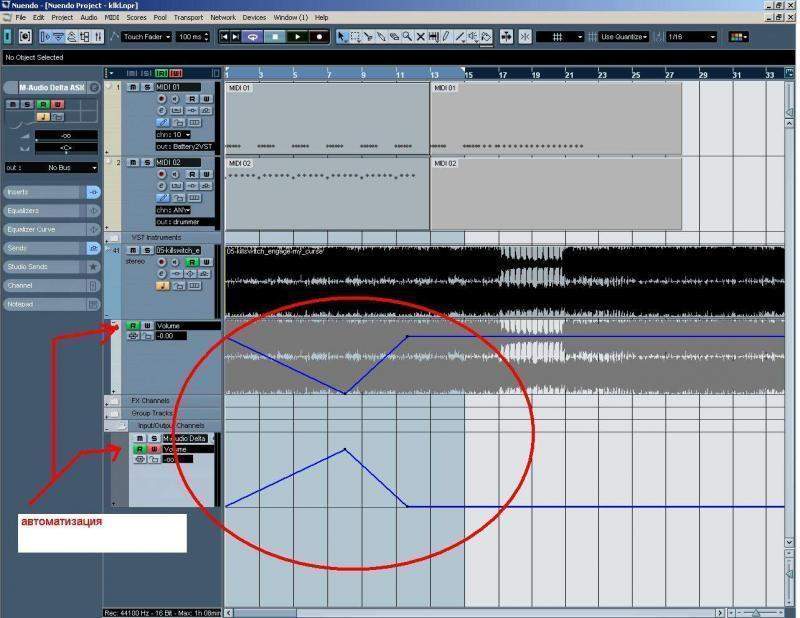Click the Stop transport button
Screen dimensions: 800x618
click(274, 37)
